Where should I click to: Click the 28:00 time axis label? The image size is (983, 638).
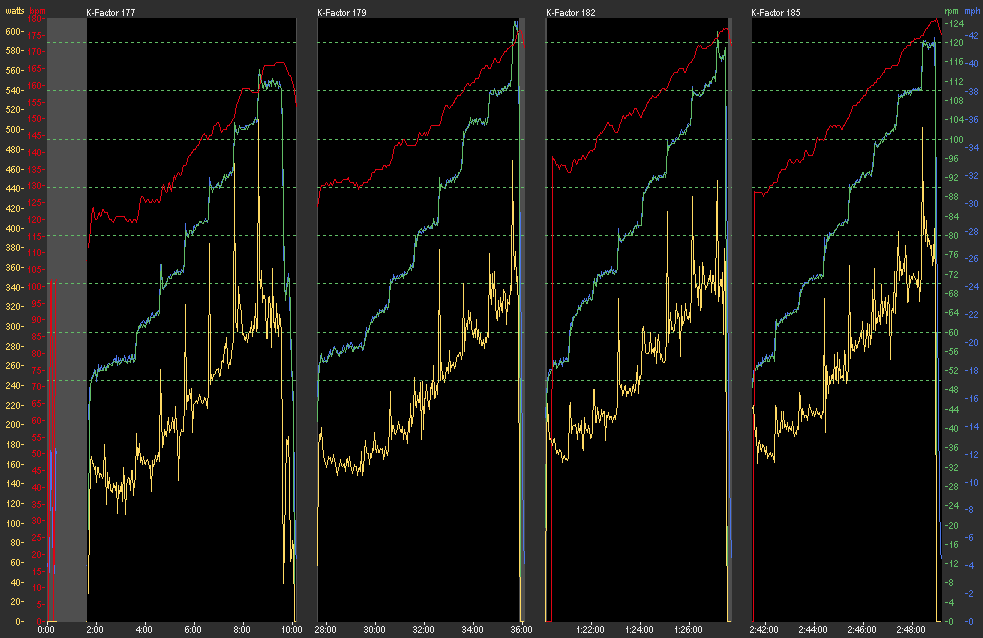click(325, 629)
